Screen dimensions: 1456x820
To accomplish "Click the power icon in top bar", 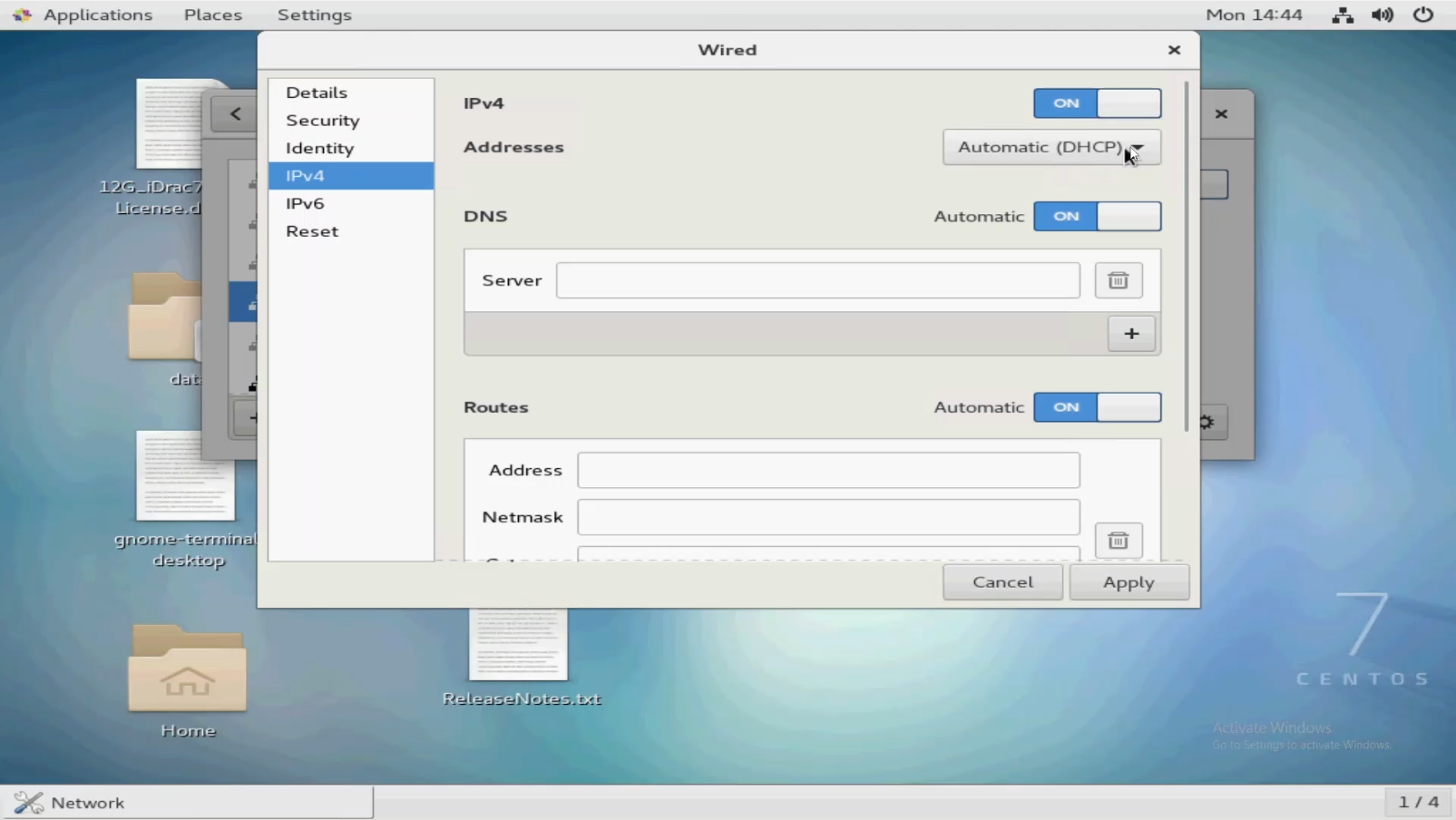I will click(x=1423, y=15).
